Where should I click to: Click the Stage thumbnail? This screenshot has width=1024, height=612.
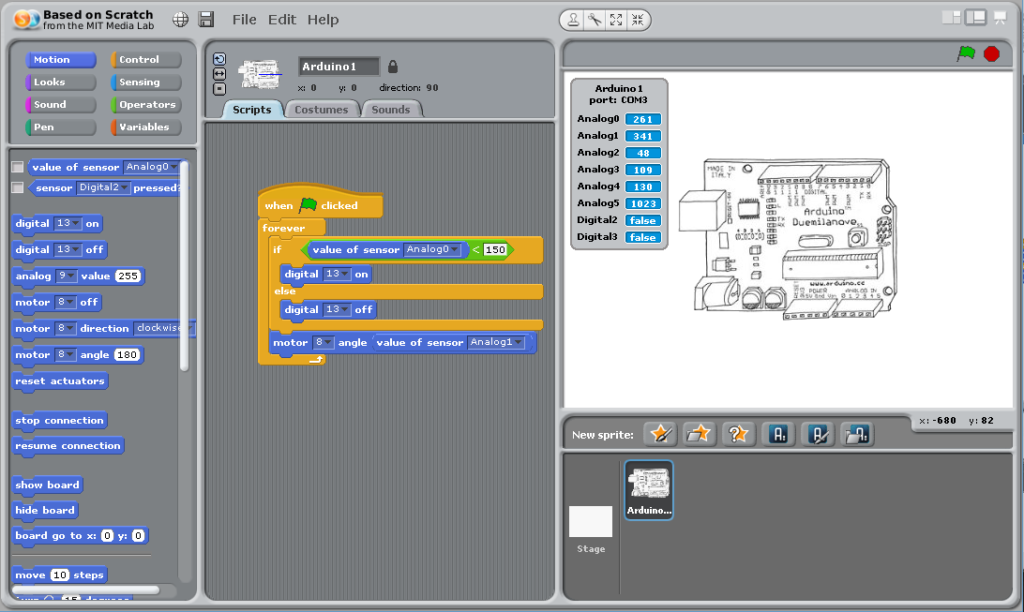tap(590, 527)
